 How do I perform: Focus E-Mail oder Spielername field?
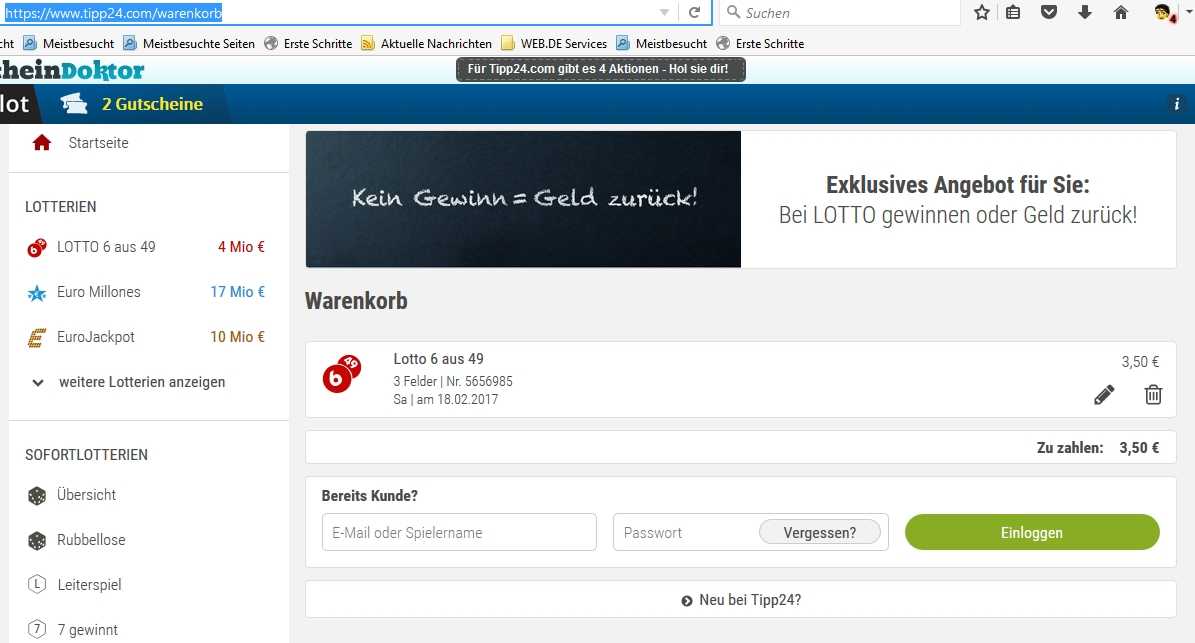[x=459, y=532]
